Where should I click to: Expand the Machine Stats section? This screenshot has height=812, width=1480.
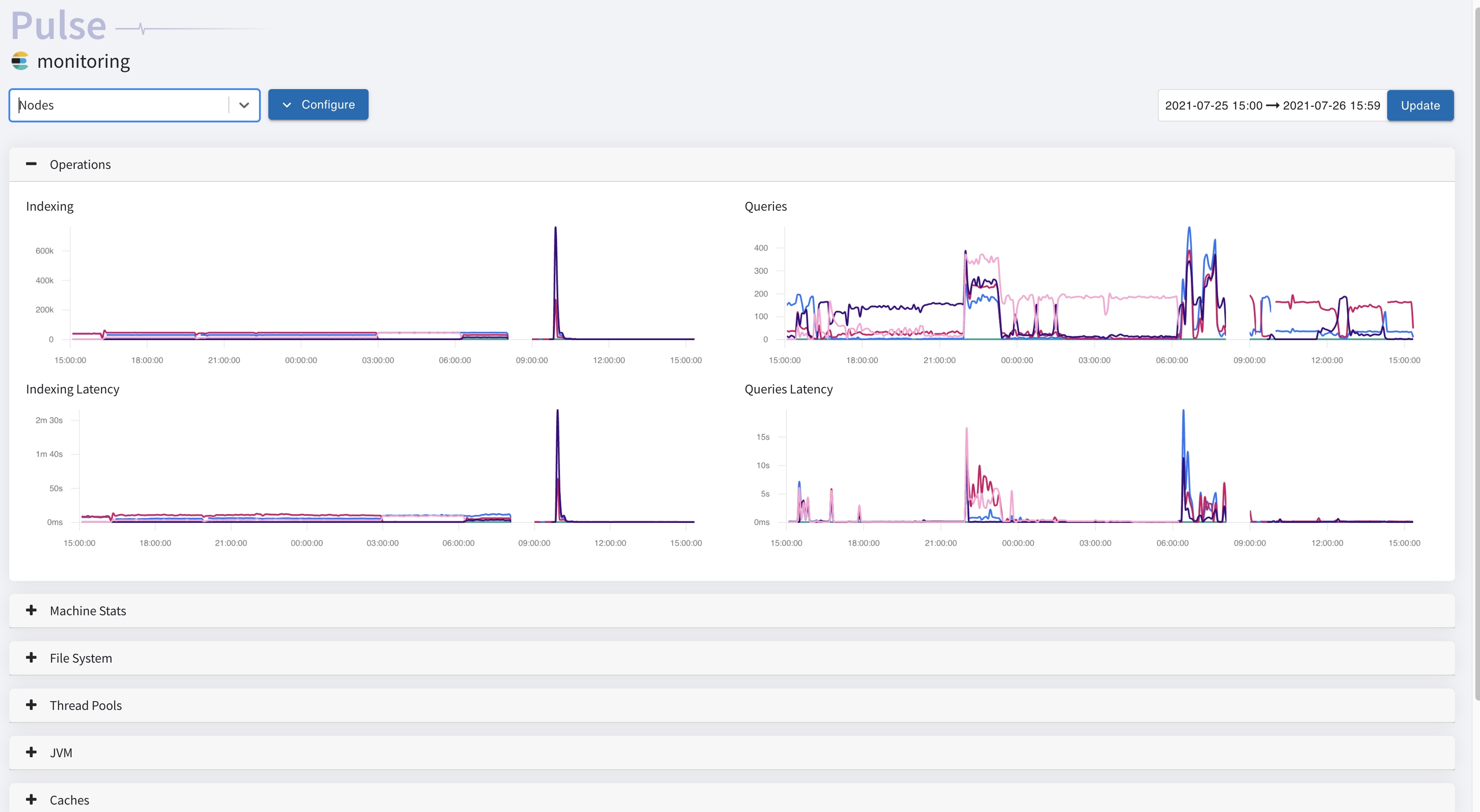coord(30,609)
